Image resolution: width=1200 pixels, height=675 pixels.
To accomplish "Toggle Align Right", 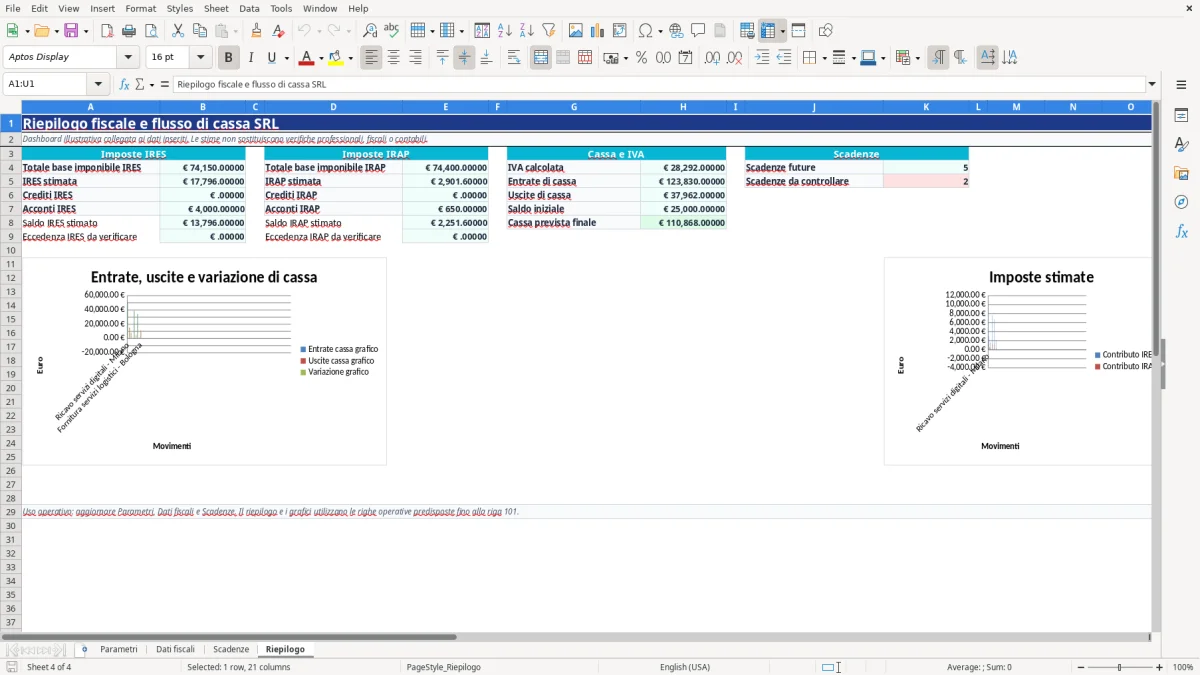I will tap(416, 58).
